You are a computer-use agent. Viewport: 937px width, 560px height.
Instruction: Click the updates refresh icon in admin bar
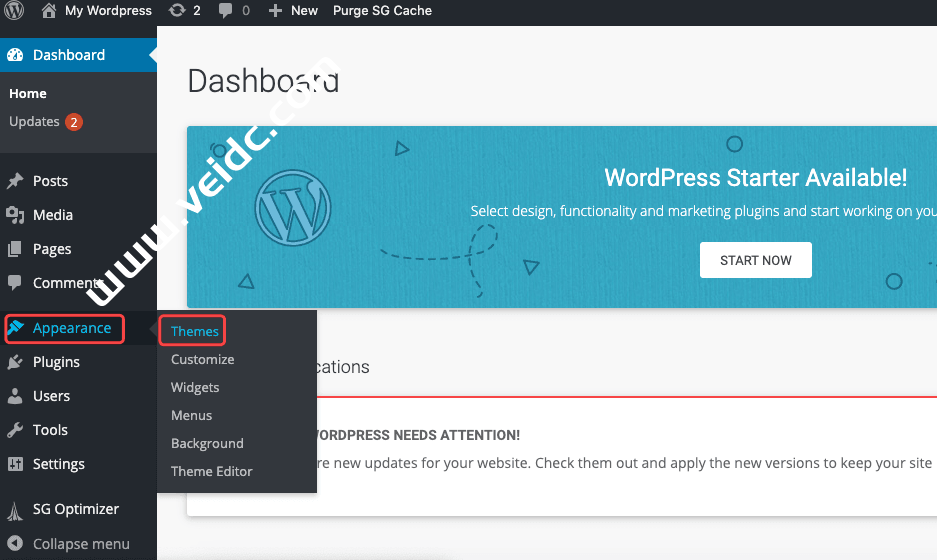click(177, 11)
